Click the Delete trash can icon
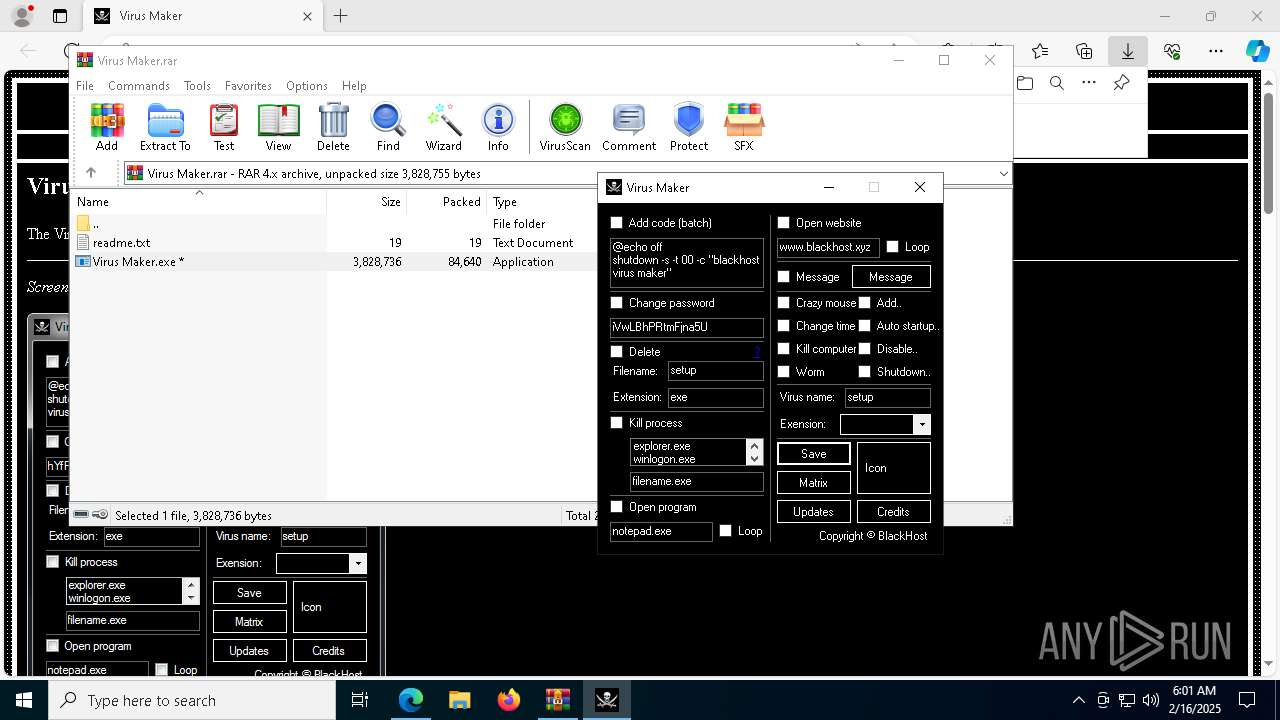Screen dimensions: 1280x720 (333, 127)
